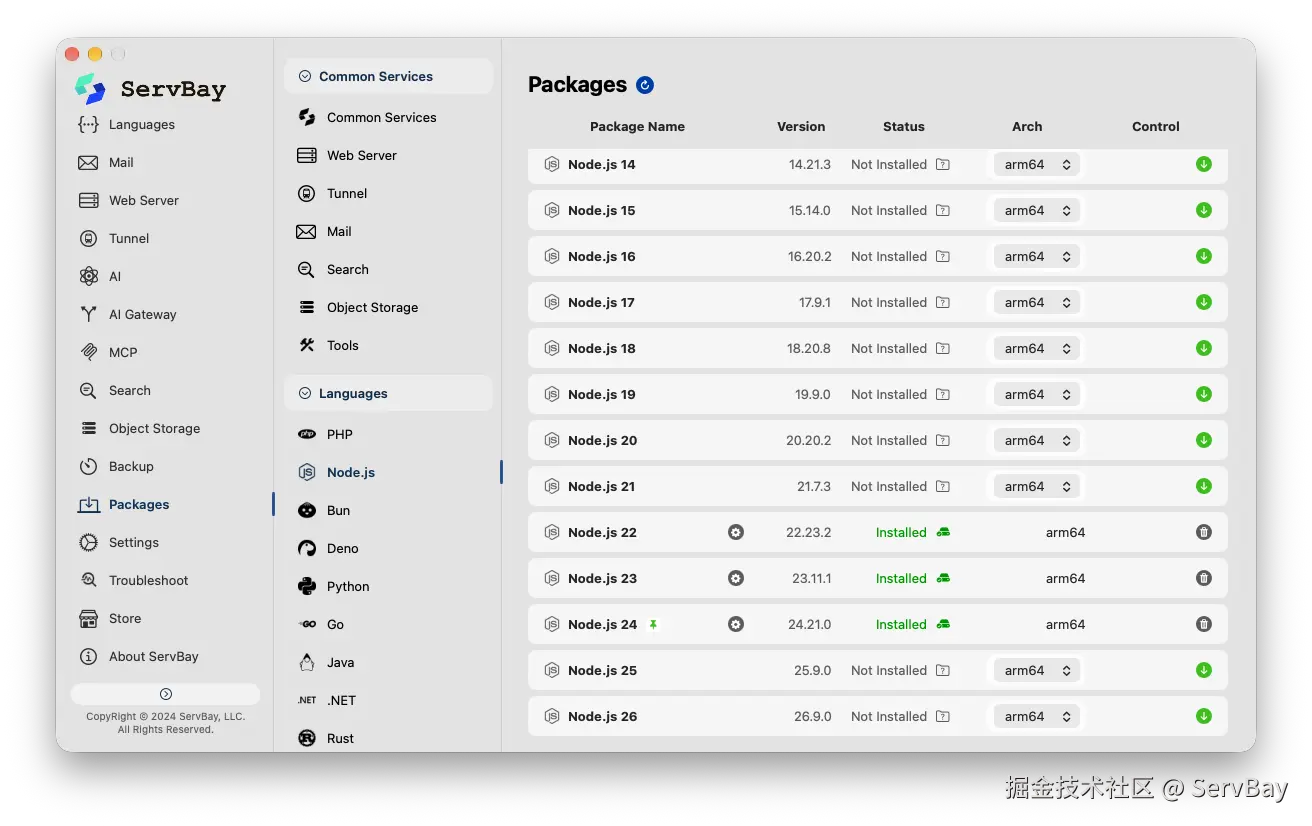Viewport: 1312px width, 826px height.
Task: Download Node.js 20 package
Action: [x=1204, y=440]
